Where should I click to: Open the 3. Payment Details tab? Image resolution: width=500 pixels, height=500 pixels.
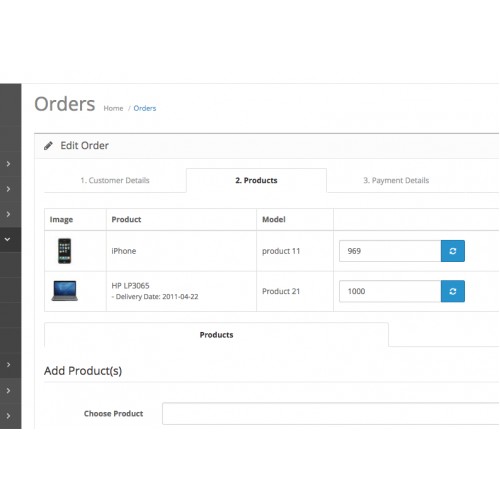click(396, 180)
